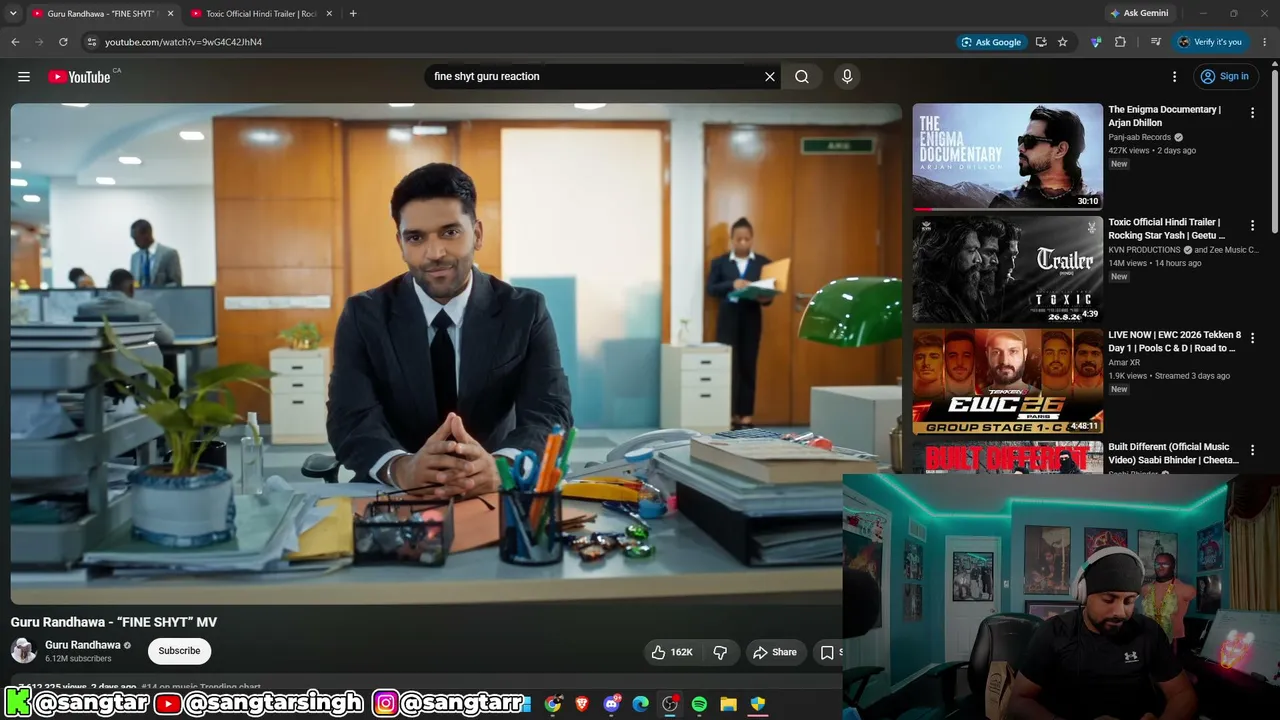
Task: Click the page vertical scrollbar
Action: tap(1275, 152)
